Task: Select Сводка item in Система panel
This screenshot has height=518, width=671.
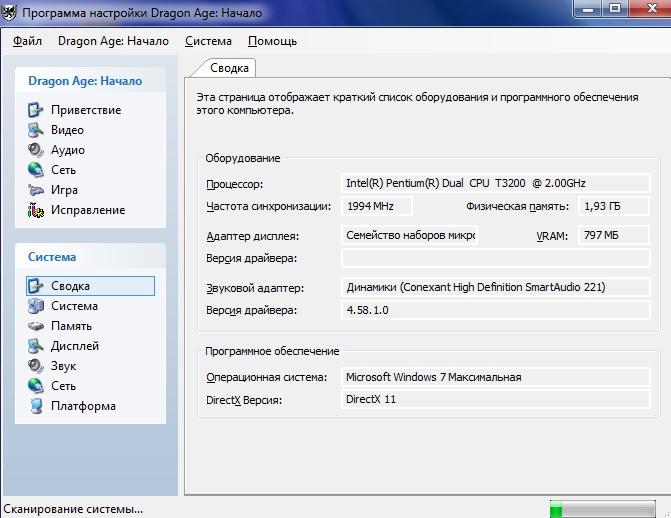Action: tap(70, 286)
